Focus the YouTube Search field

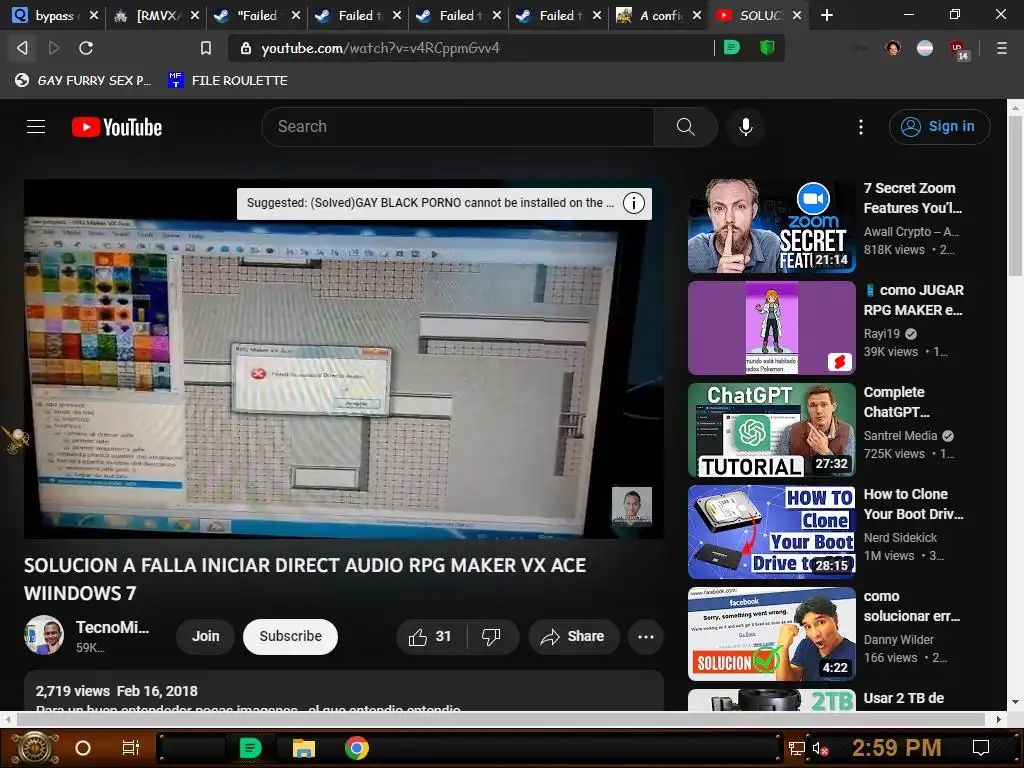(458, 127)
